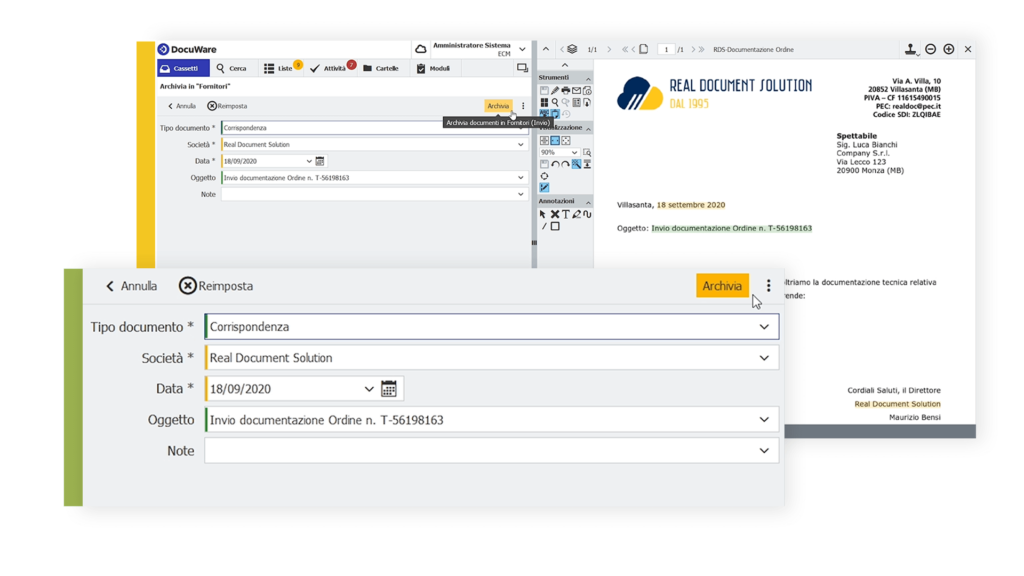The image size is (1024, 576).
Task: Click the download icon in Strumenti panel
Action: pos(587,103)
